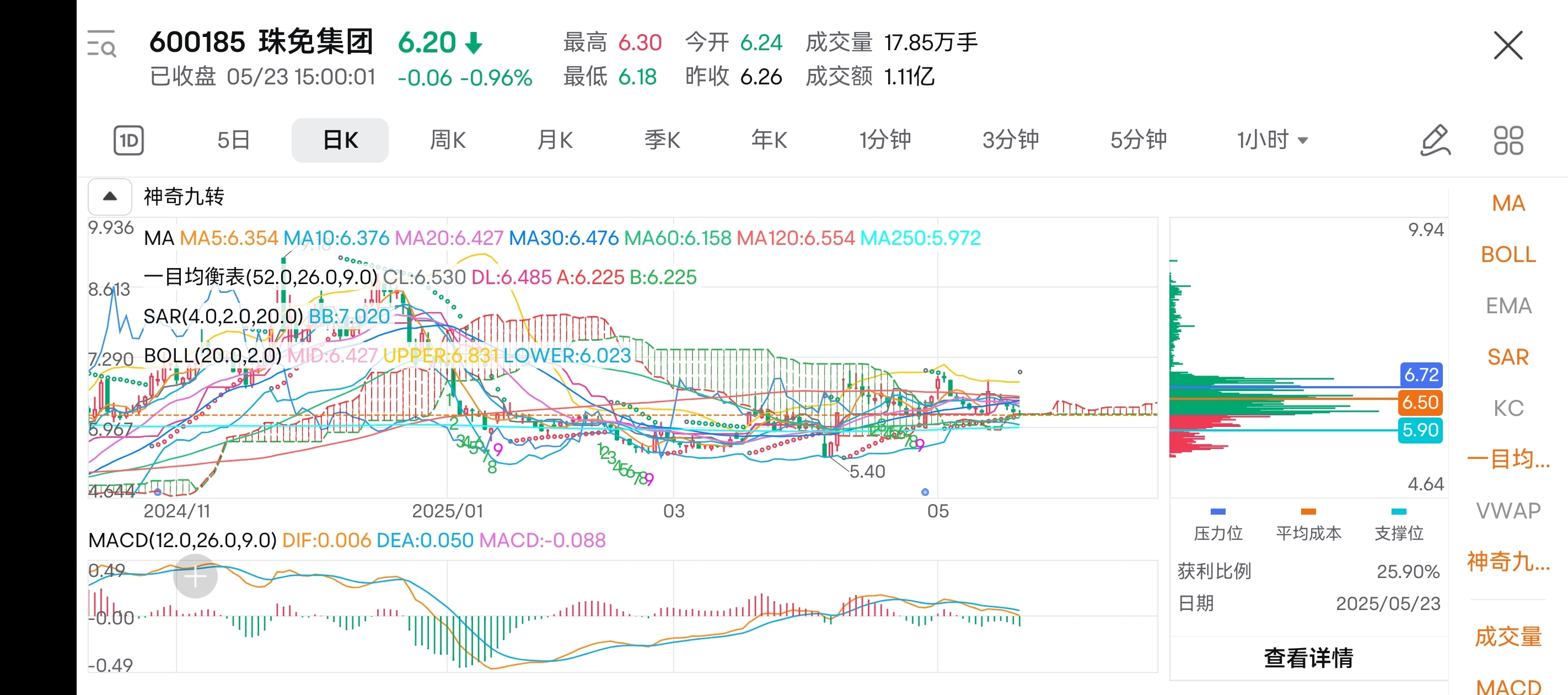This screenshot has width=1568, height=695.
Task: Tap the blue dot marker near 05
Action: [x=925, y=491]
